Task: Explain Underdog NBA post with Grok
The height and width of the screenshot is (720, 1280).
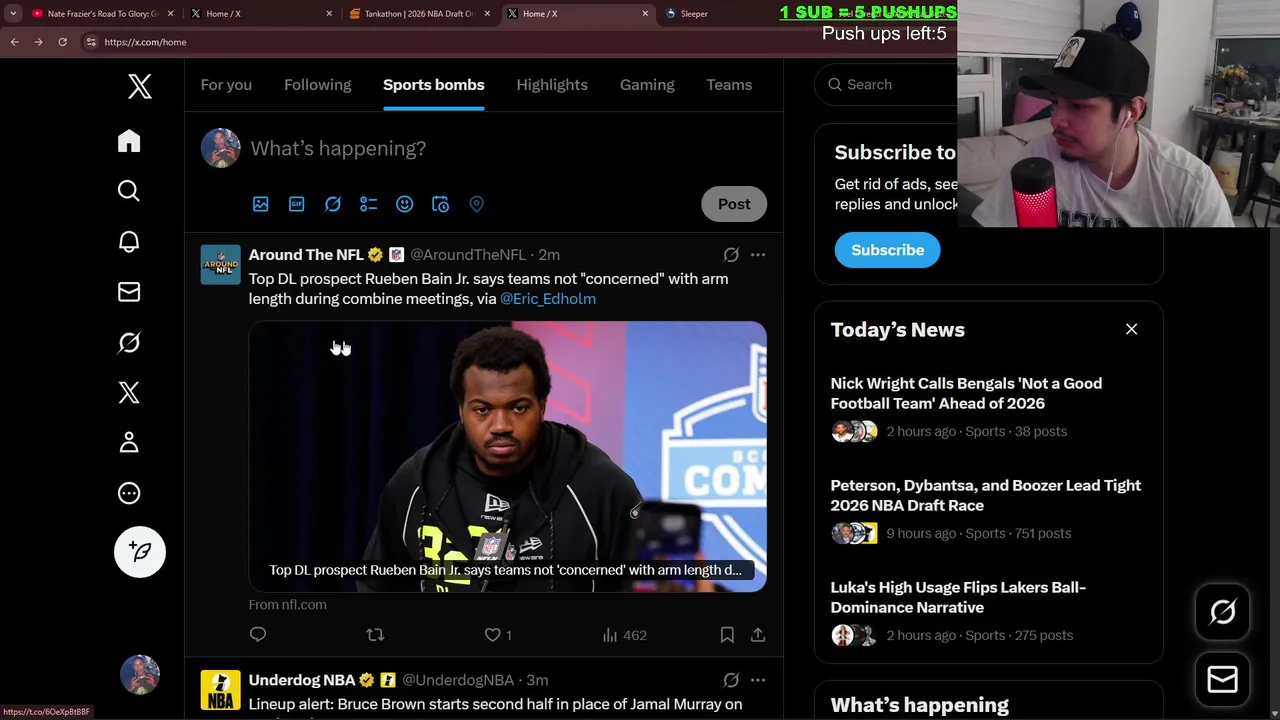Action: (731, 680)
